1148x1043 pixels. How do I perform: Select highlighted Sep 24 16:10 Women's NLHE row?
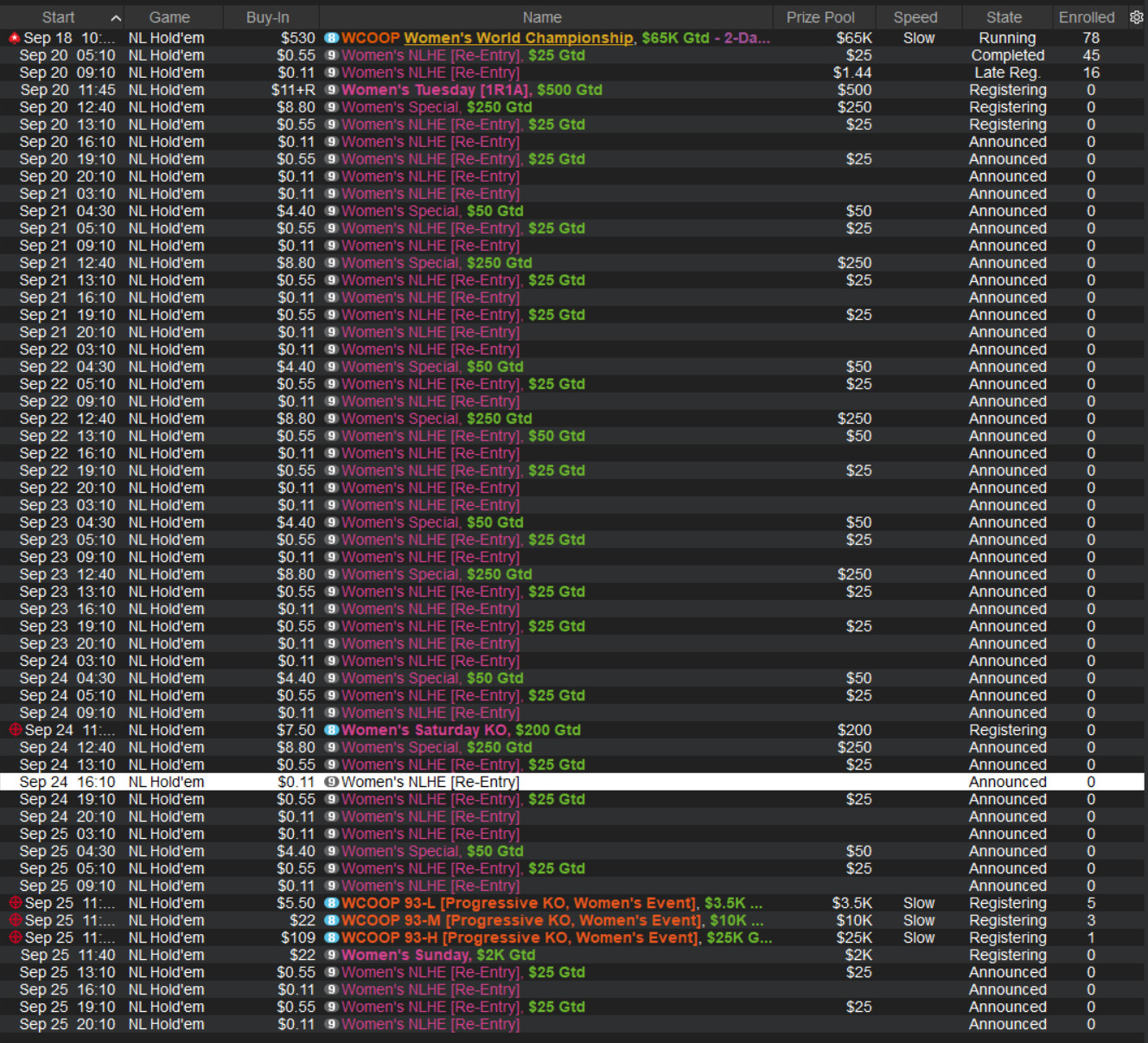click(572, 782)
